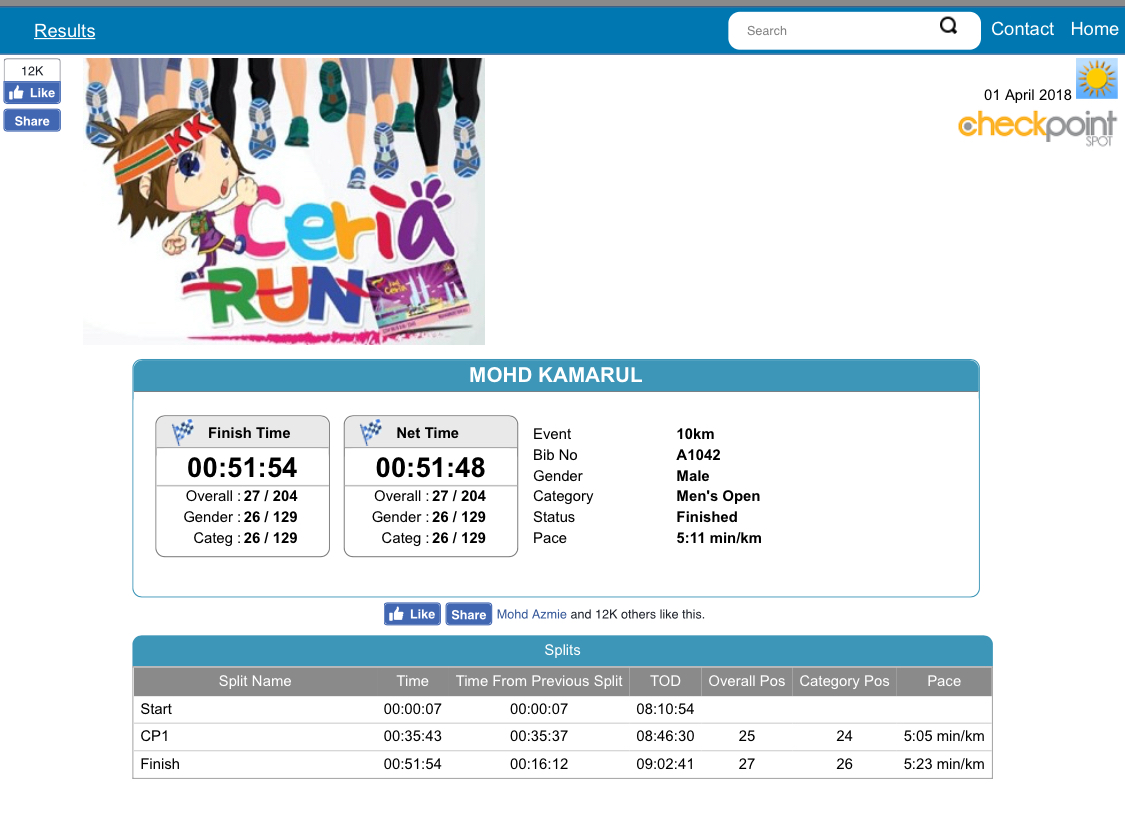Screen dimensions: 1125x826
Task: Click the status value Finished
Action: [x=707, y=517]
